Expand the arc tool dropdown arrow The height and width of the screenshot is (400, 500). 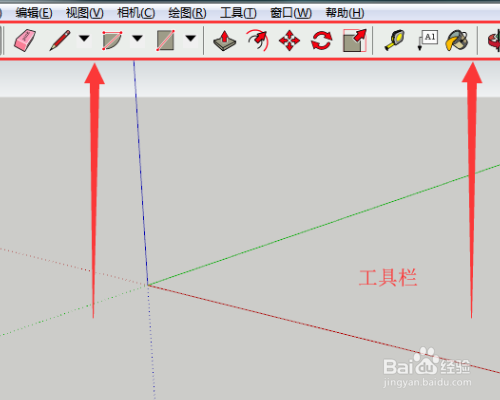[137, 38]
